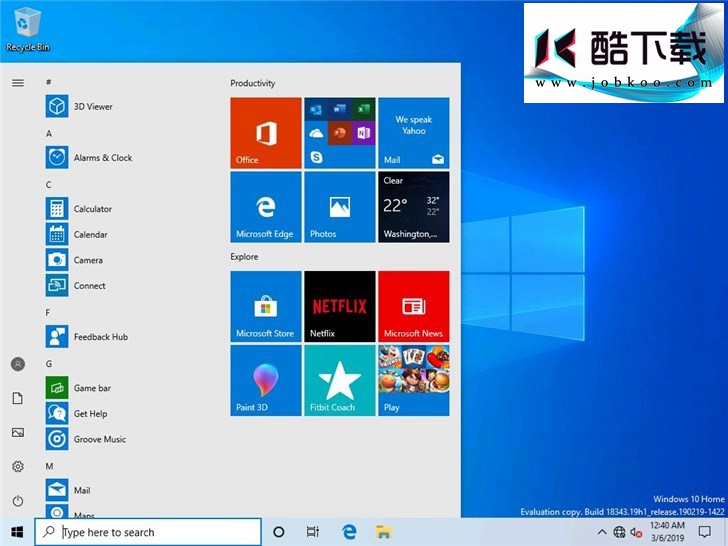Image resolution: width=728 pixels, height=546 pixels.
Task: Open the taskbar clock and date
Action: click(667, 532)
